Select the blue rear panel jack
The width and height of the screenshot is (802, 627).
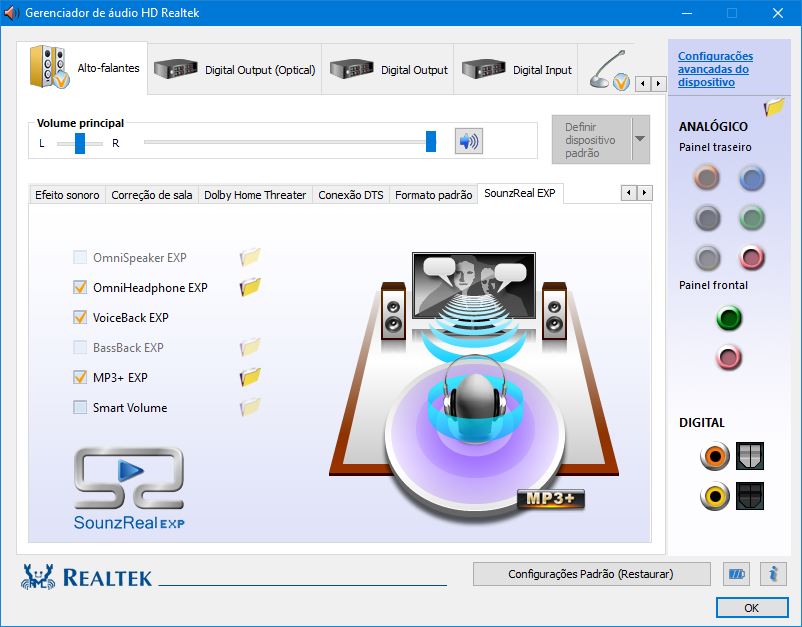tap(751, 178)
